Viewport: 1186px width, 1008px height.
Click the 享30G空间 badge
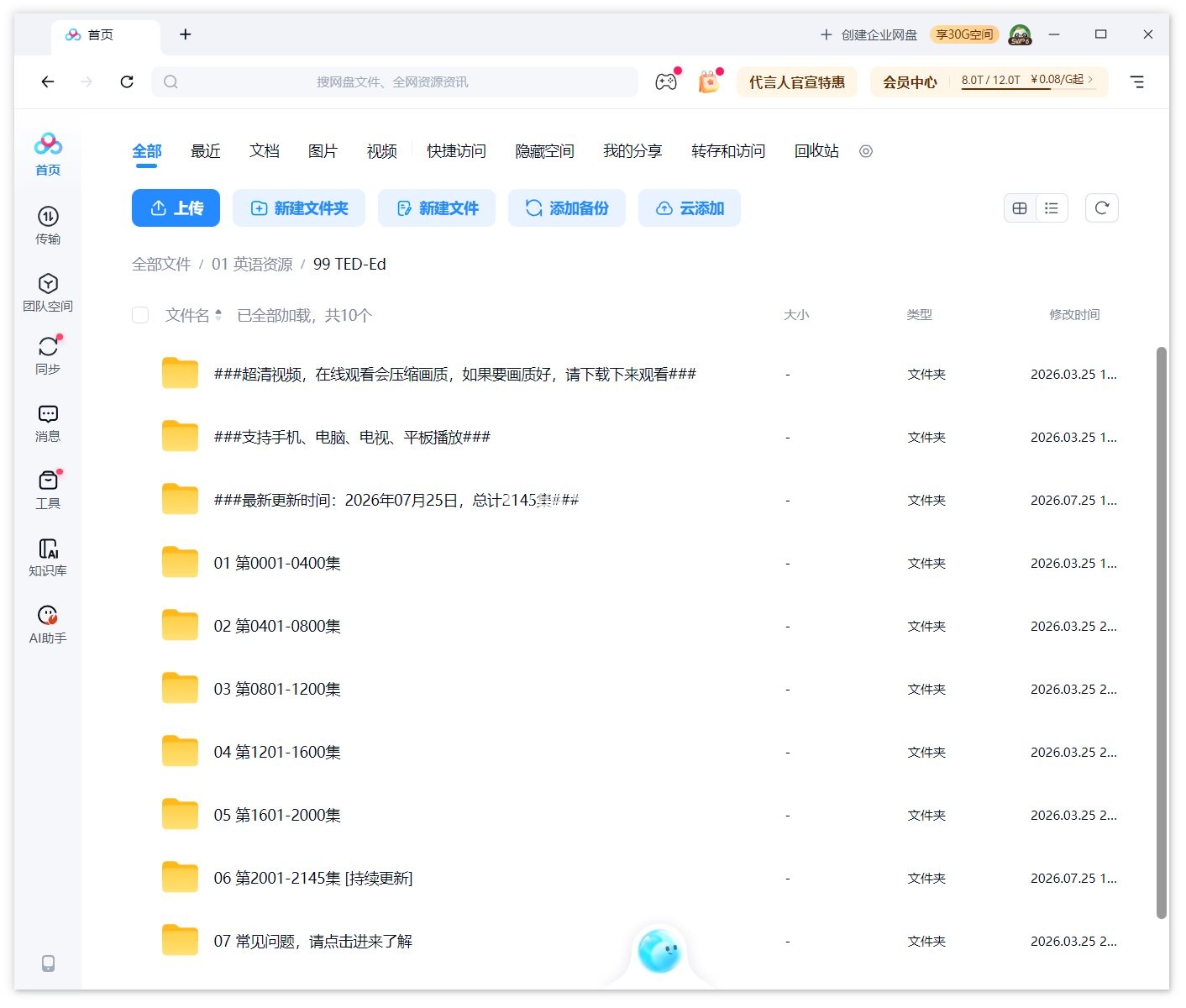tap(964, 34)
